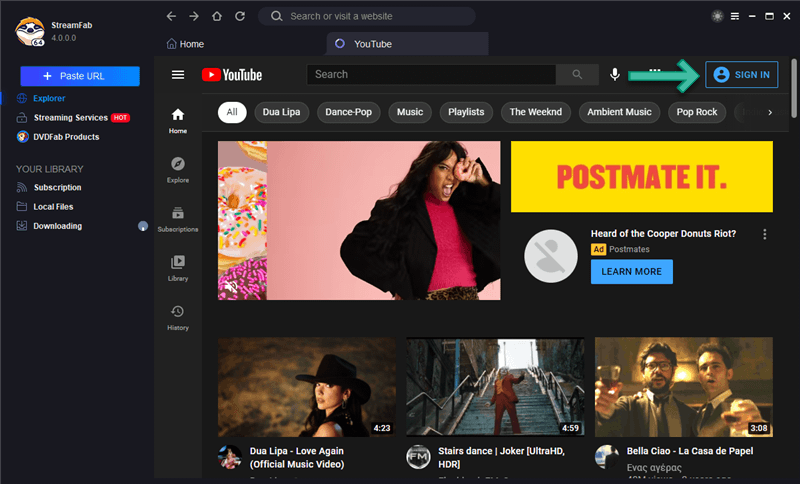The image size is (800, 484).
Task: Go back with the browser back arrow
Action: (171, 16)
